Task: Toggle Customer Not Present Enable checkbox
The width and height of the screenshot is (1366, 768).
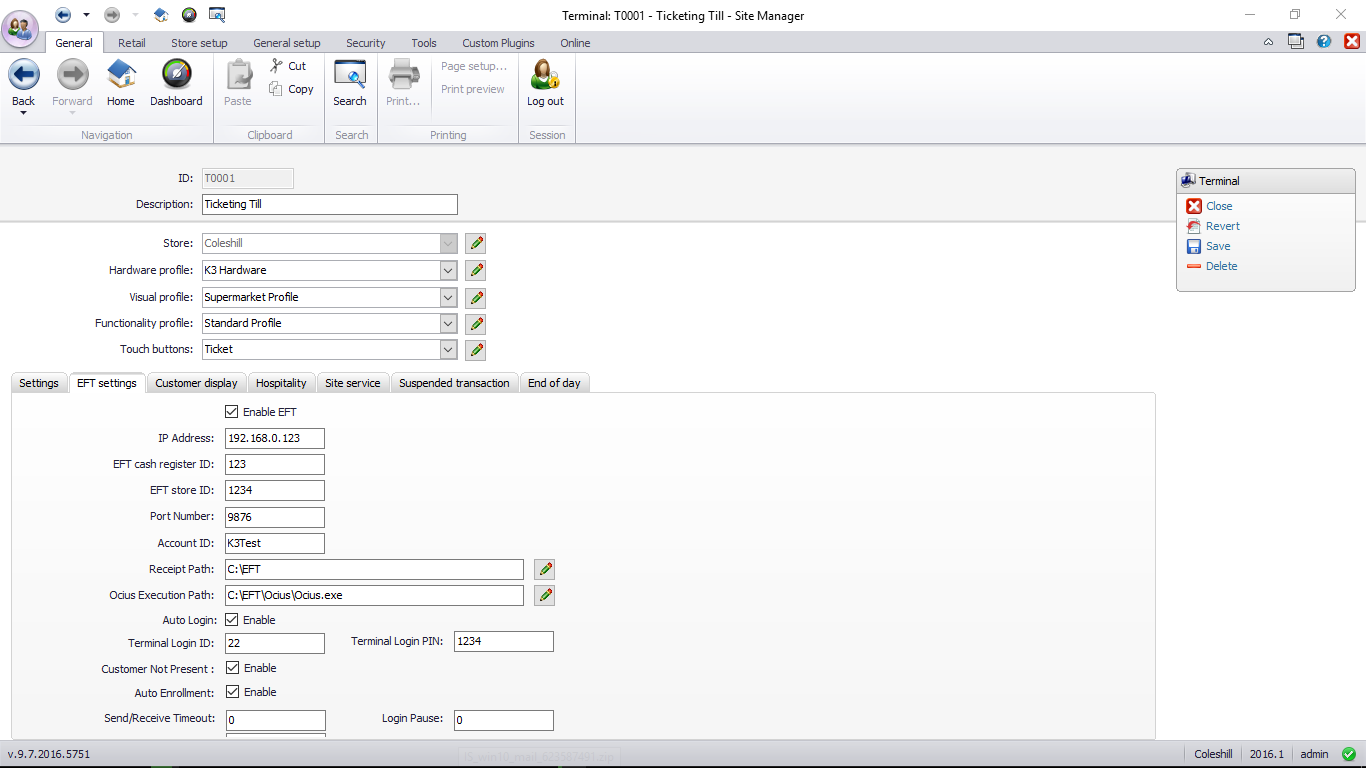Action: pyautogui.click(x=232, y=668)
